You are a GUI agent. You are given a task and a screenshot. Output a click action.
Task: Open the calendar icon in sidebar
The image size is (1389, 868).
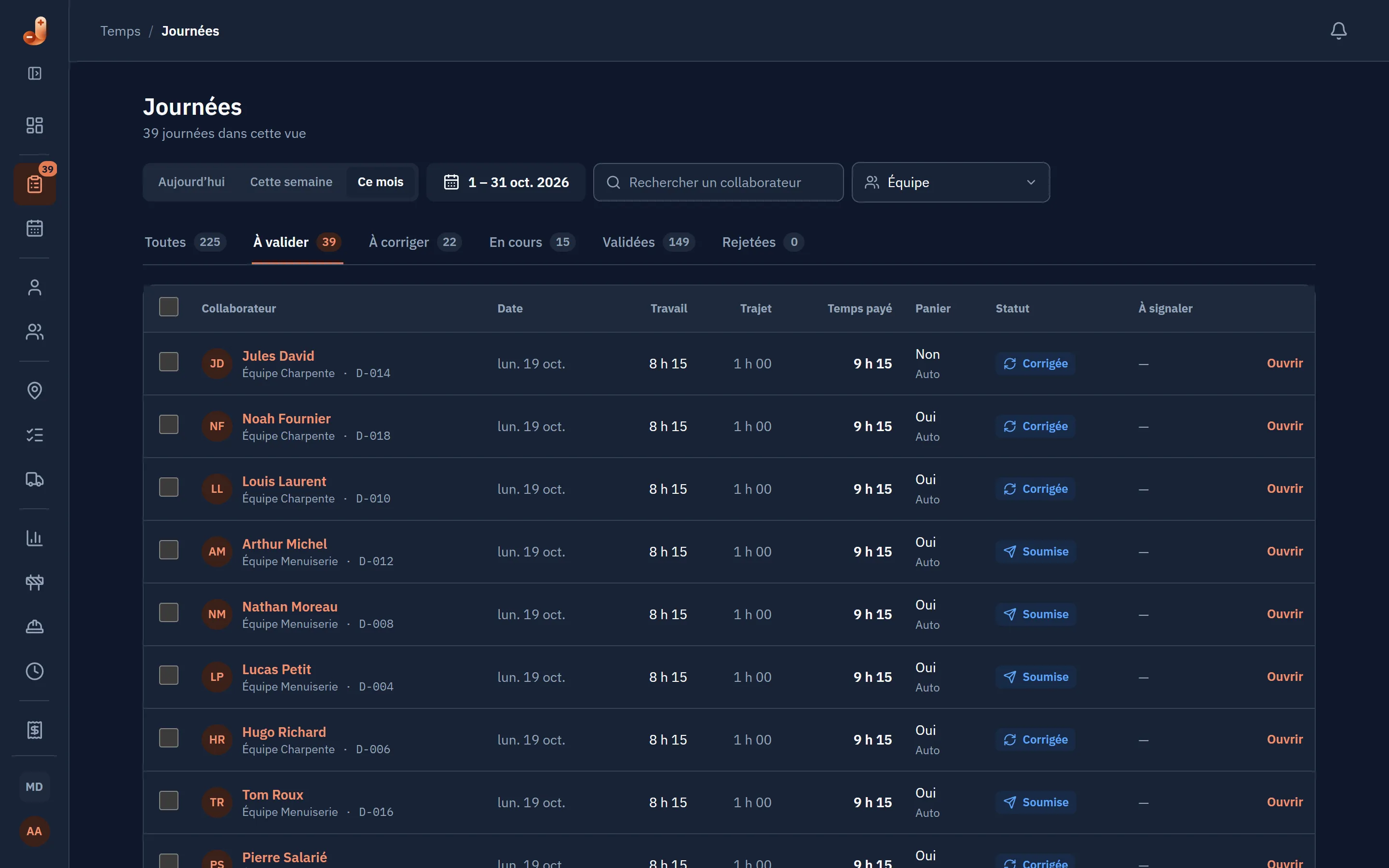point(34,228)
